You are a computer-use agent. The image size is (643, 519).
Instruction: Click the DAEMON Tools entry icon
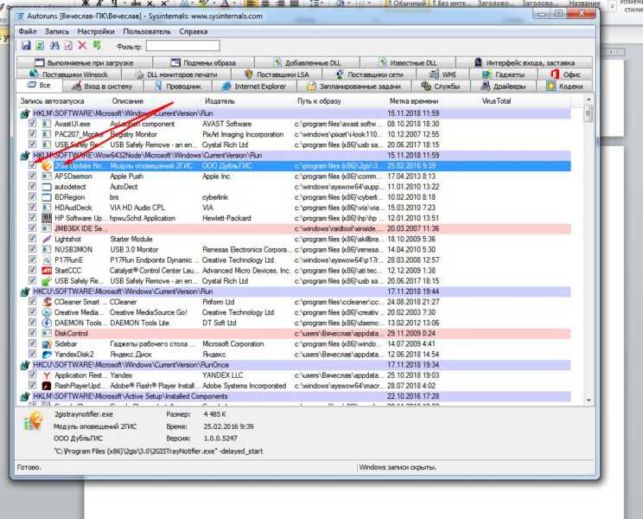pyautogui.click(x=46, y=323)
